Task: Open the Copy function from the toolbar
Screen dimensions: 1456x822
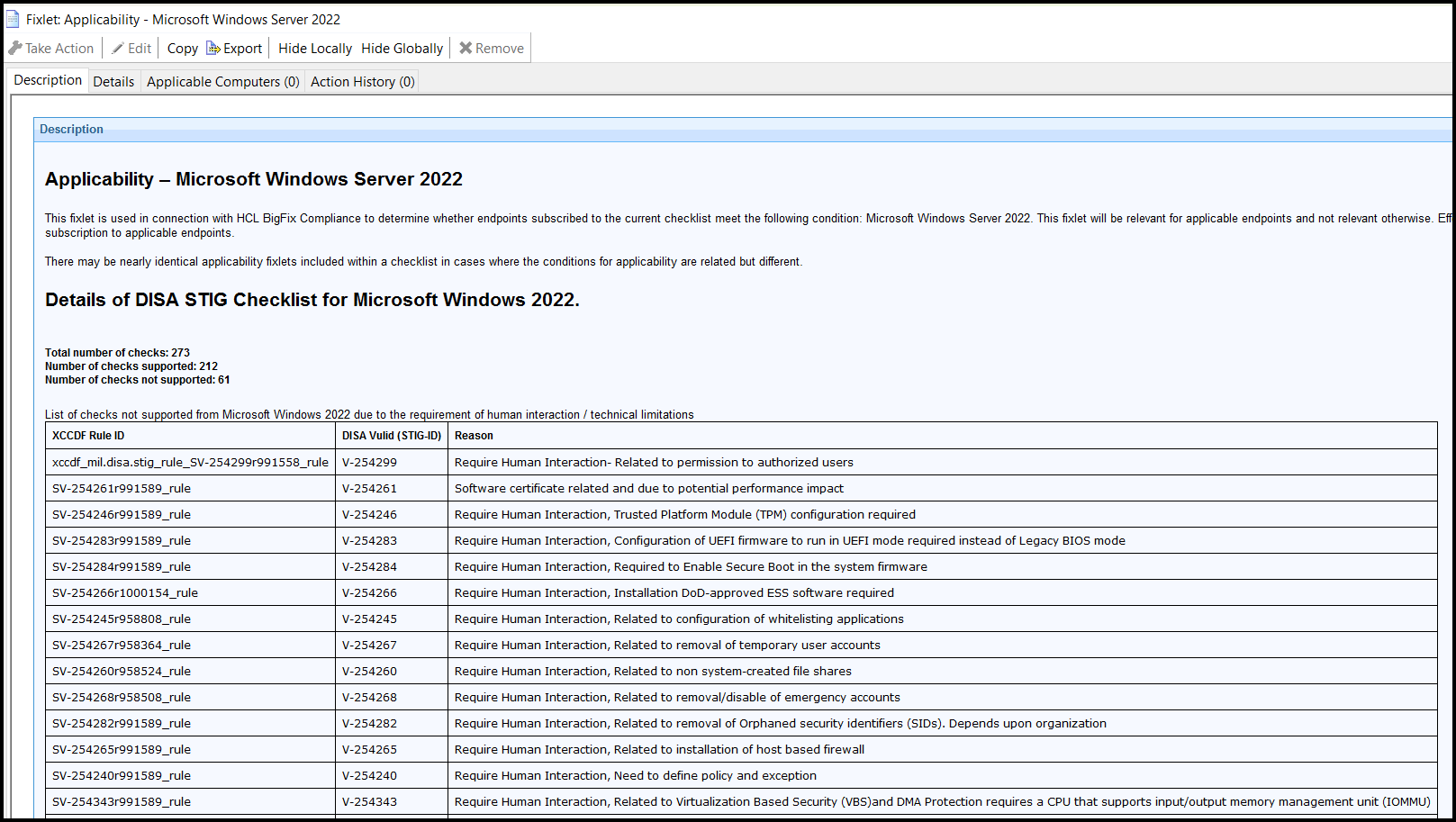Action: pos(181,48)
